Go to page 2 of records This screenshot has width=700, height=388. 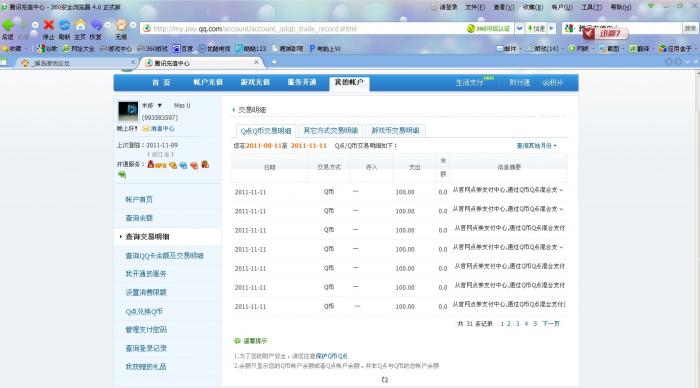[x=509, y=324]
